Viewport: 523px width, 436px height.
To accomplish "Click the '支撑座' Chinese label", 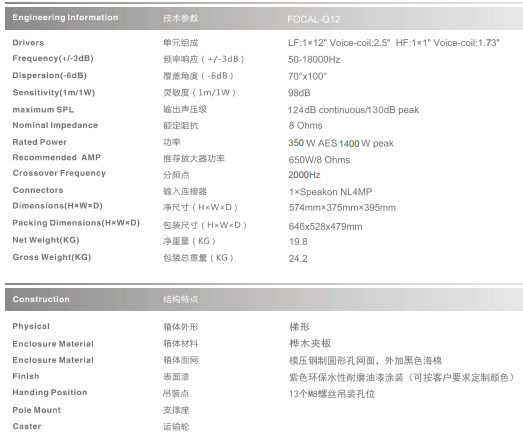I will [176, 410].
